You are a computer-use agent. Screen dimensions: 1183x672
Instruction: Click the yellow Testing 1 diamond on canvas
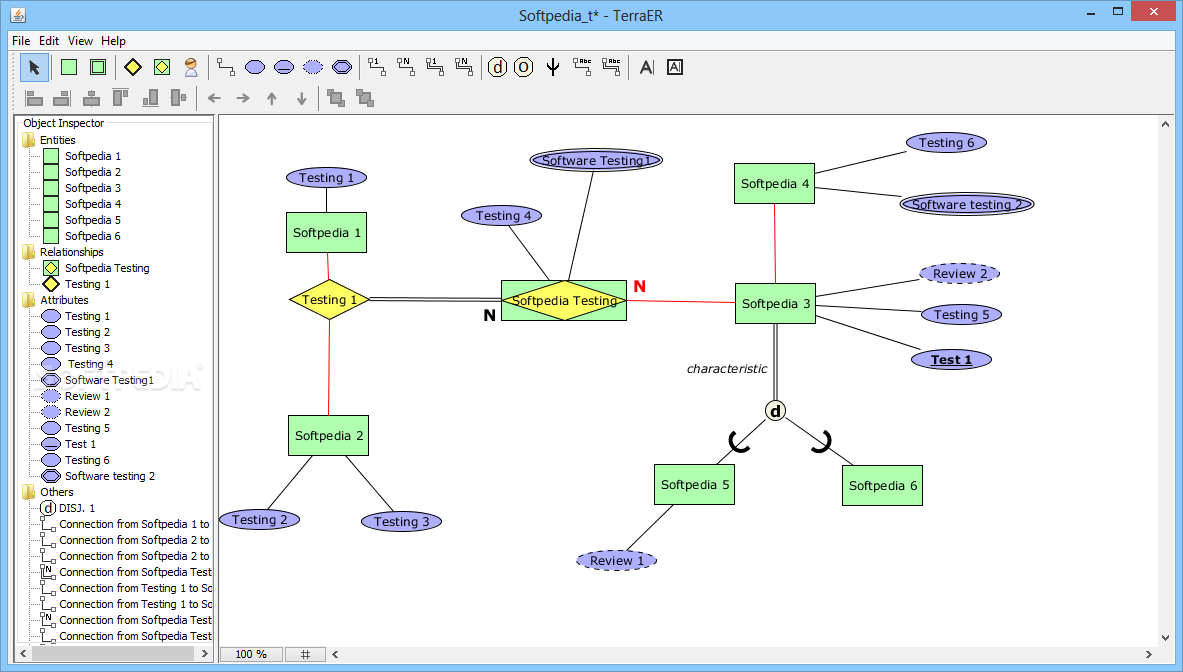pyautogui.click(x=329, y=299)
